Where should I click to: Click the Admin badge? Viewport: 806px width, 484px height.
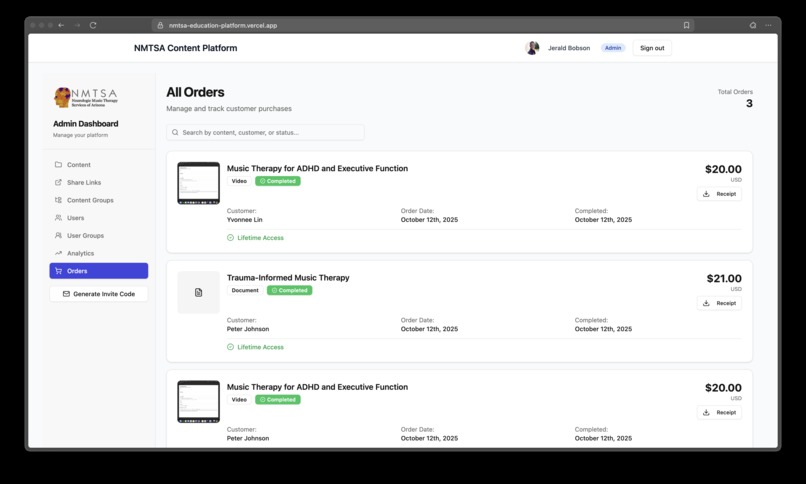(x=613, y=48)
